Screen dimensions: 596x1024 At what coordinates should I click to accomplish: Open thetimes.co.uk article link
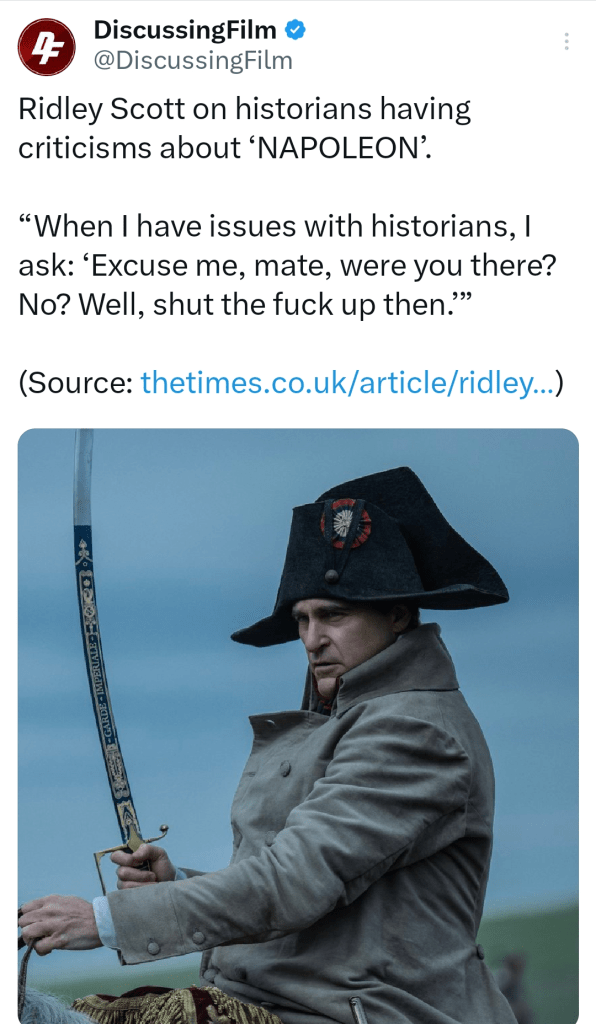point(347,382)
